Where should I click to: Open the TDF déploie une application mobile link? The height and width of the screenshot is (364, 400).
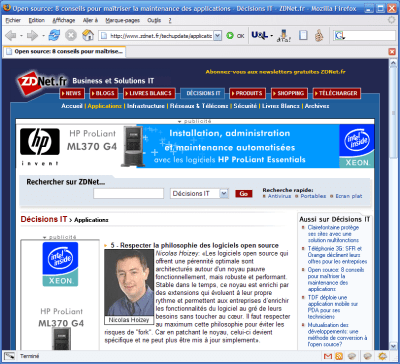(333, 307)
